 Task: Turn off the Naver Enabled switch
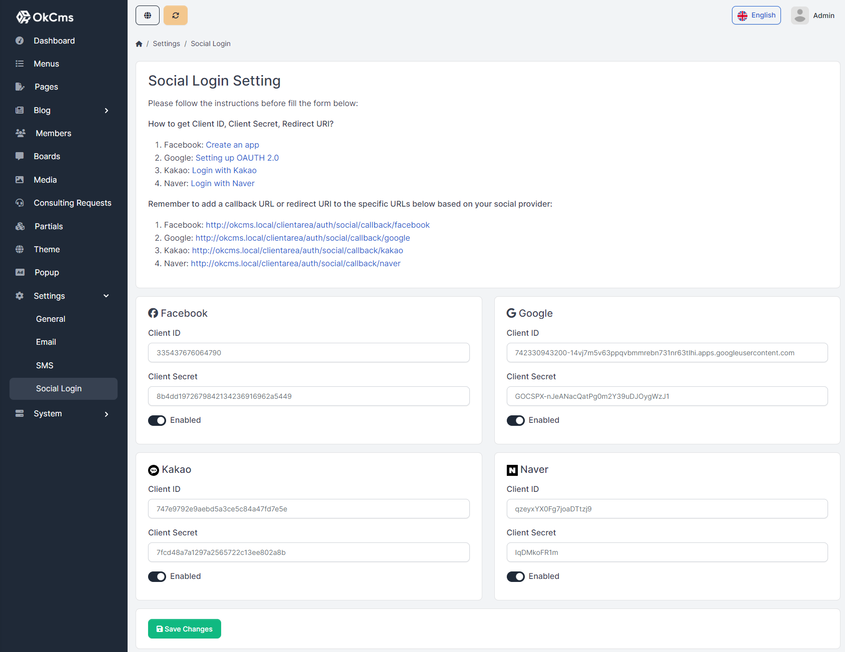(x=516, y=576)
